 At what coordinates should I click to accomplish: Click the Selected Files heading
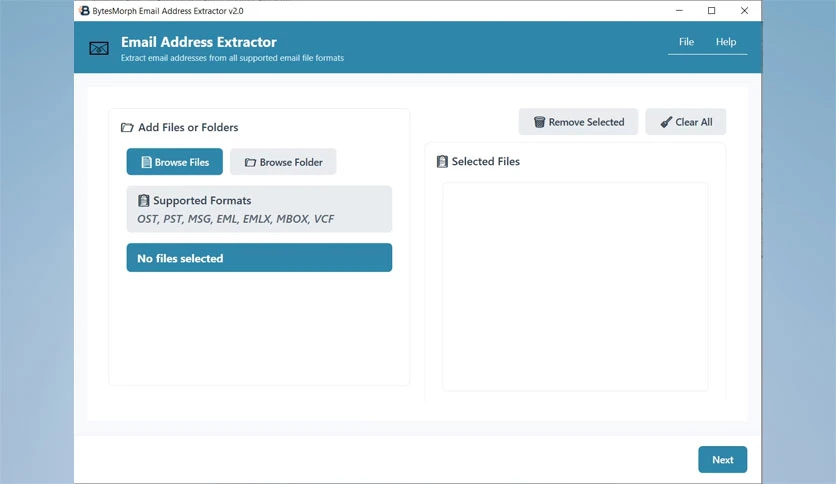pos(486,162)
